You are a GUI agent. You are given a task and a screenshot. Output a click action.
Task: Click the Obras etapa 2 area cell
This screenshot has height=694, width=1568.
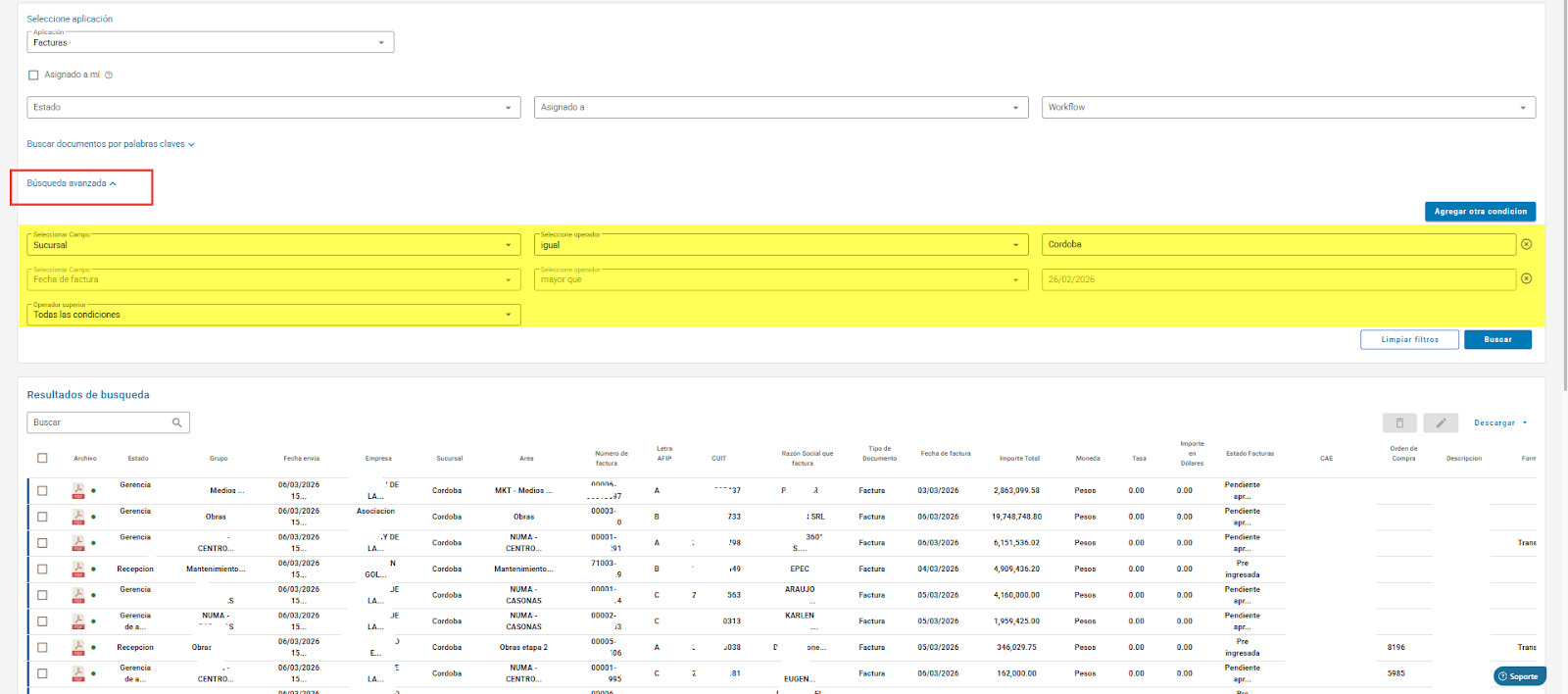click(x=523, y=647)
